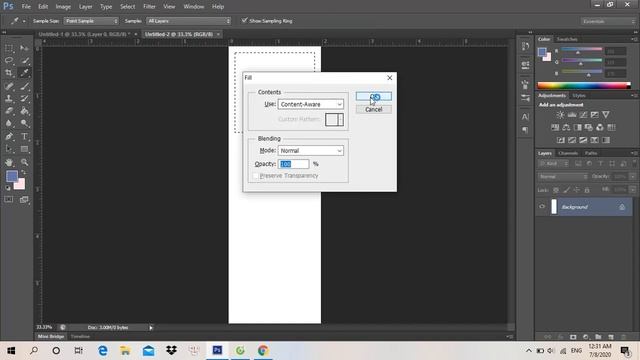Click the delete layer trash icon
The width and height of the screenshot is (640, 360).
point(623,337)
